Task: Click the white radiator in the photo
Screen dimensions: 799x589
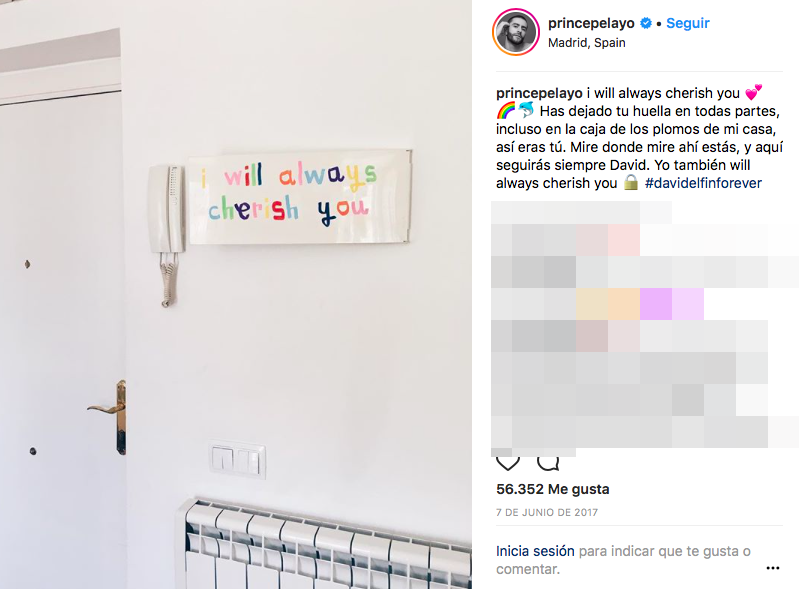Action: pyautogui.click(x=324, y=544)
